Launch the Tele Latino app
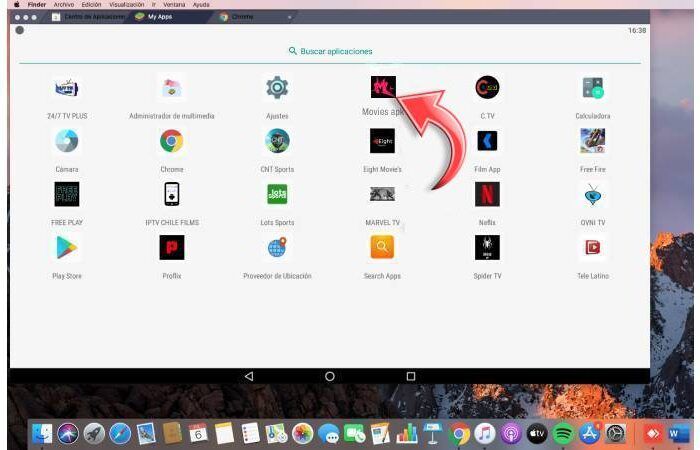Image resolution: width=700 pixels, height=450 pixels. point(593,247)
